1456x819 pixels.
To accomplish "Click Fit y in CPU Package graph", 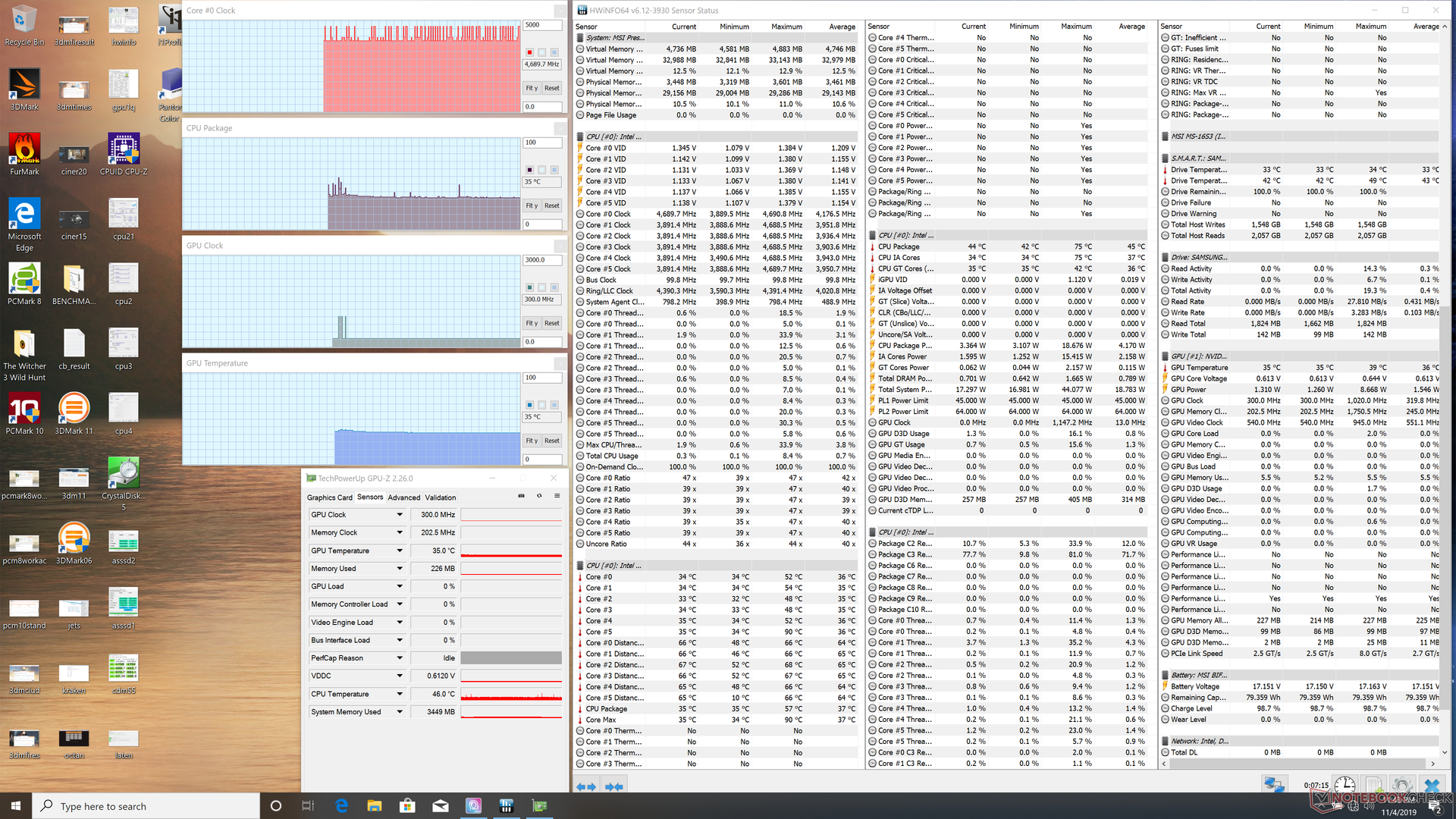I will tap(532, 206).
